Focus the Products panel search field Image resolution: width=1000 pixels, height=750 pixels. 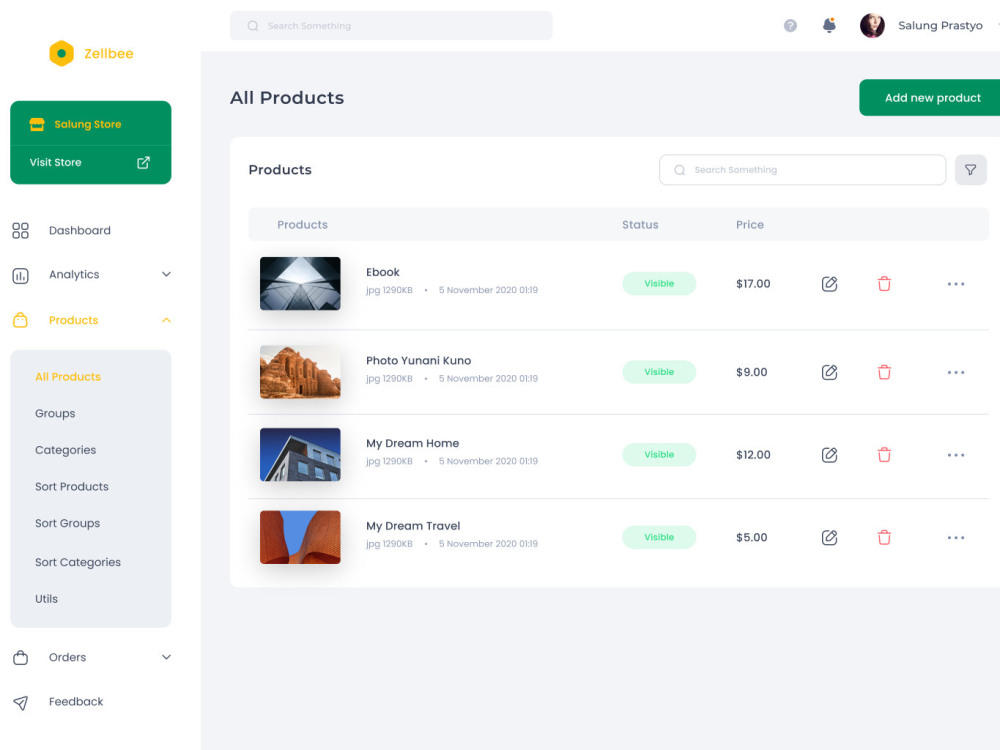[802, 170]
